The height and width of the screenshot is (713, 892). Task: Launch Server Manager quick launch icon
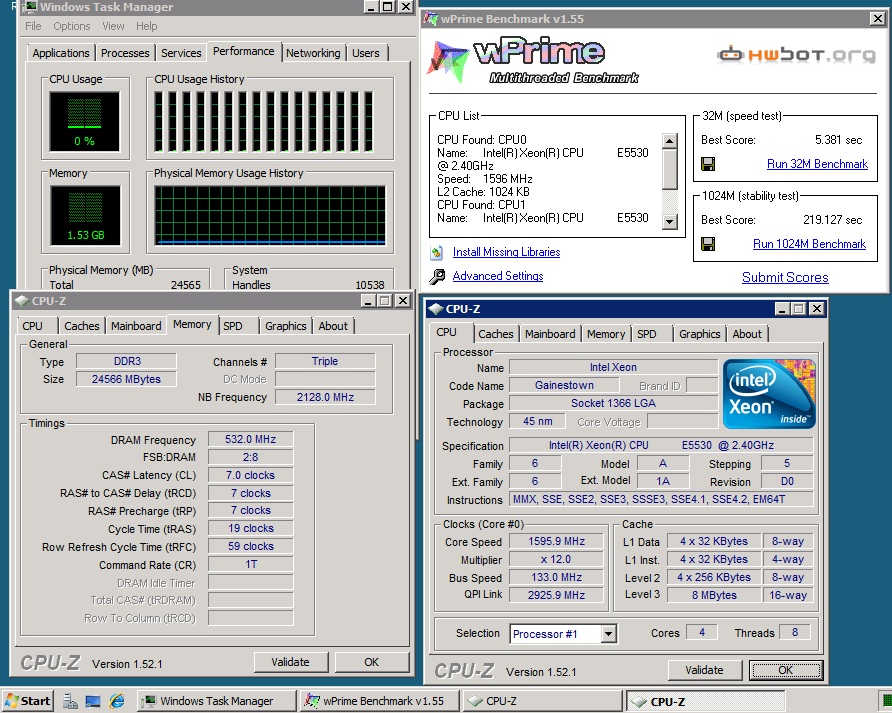pos(71,701)
